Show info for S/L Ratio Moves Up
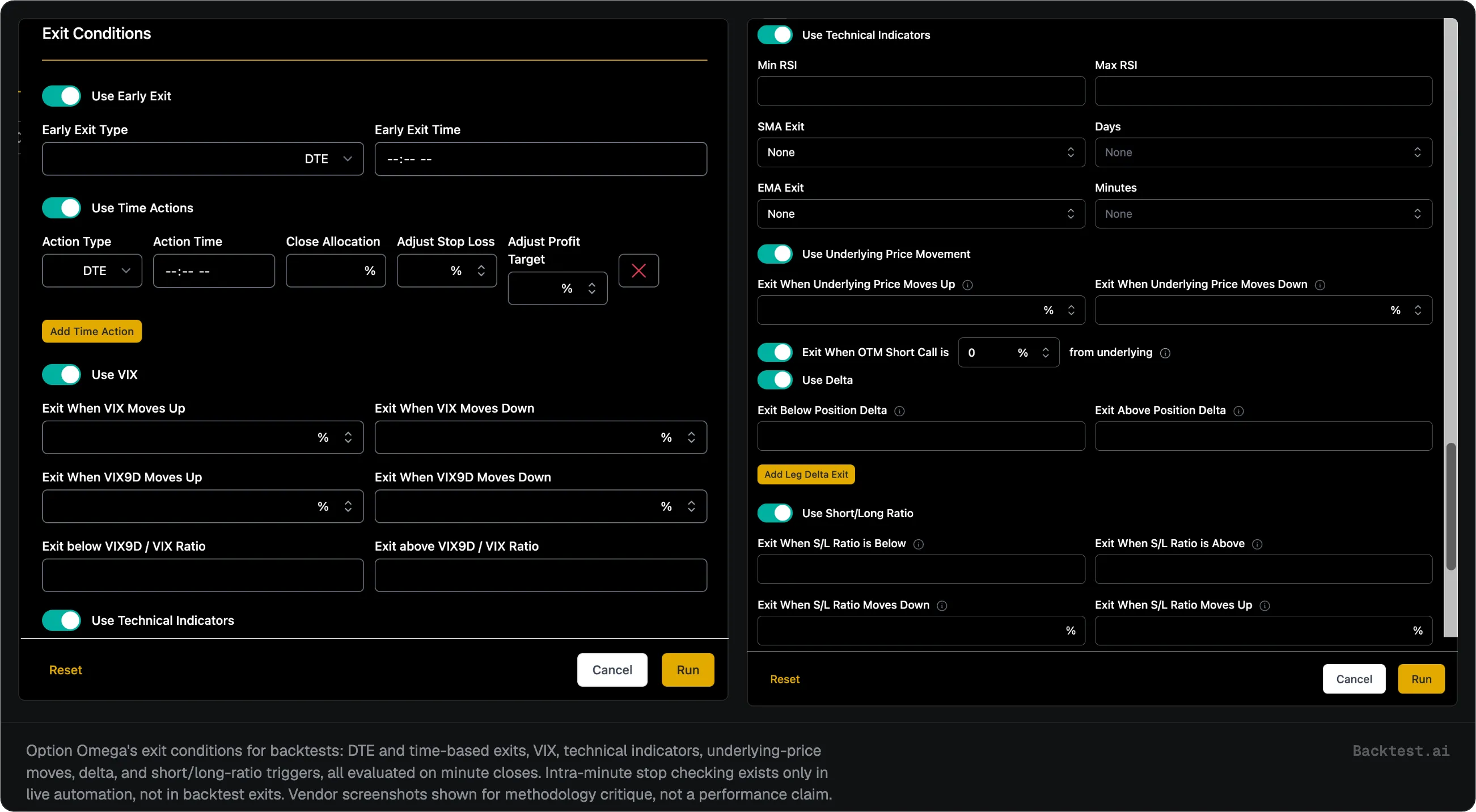Viewport: 1476px width, 812px height. tap(1264, 606)
